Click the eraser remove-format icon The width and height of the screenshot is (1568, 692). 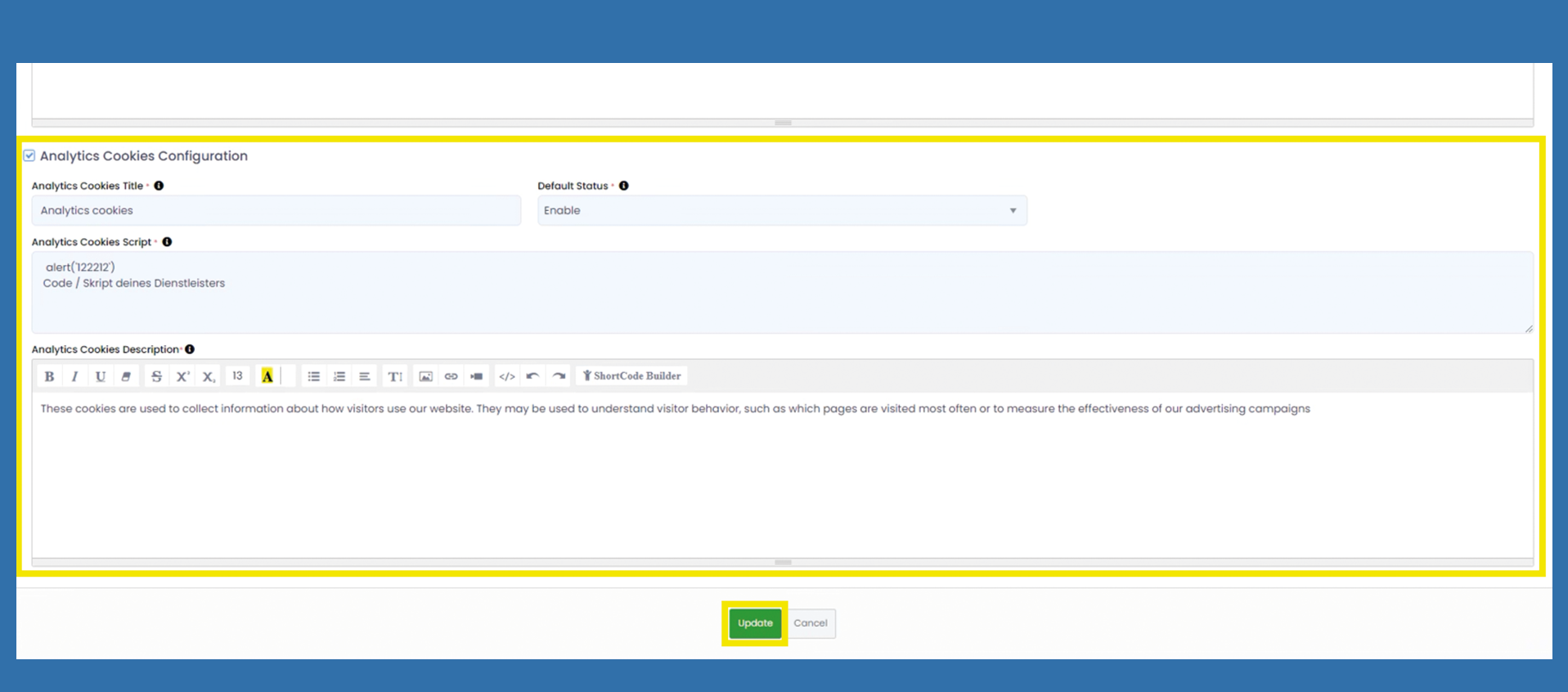click(126, 376)
